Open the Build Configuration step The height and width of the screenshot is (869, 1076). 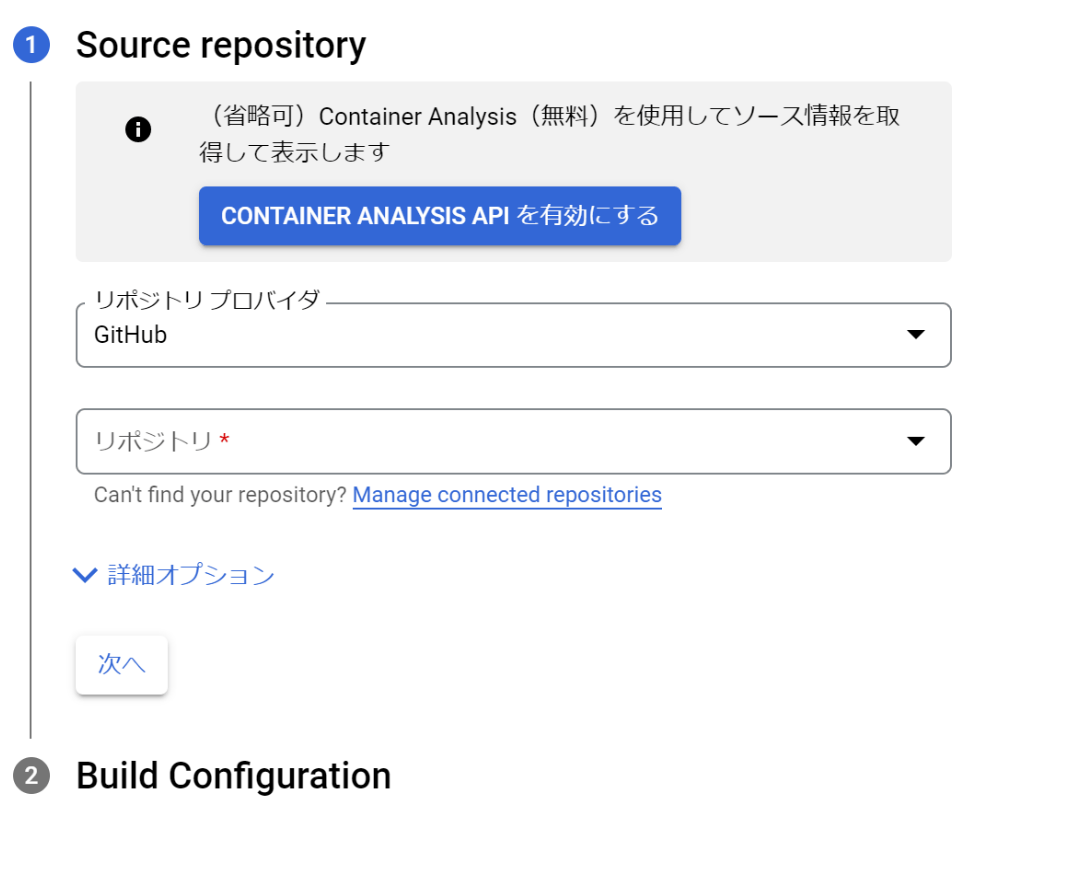pyautogui.click(x=233, y=776)
